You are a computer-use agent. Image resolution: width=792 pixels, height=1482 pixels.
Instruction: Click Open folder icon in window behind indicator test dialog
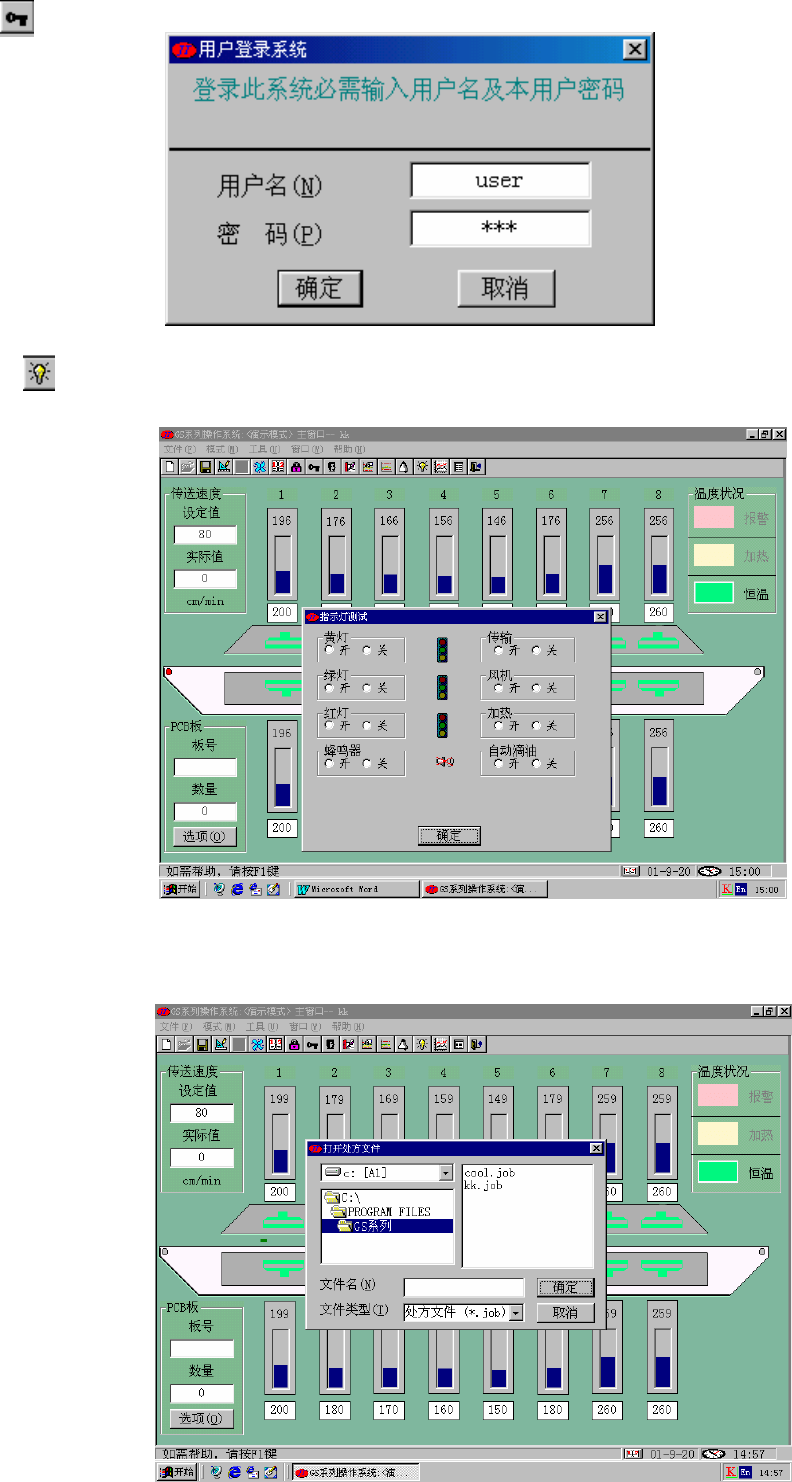point(187,466)
